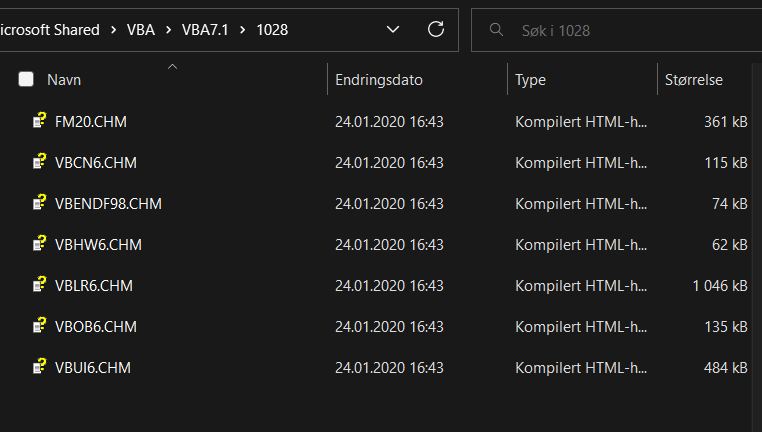Viewport: 762px width, 432px height.
Task: Click the VBHW6.CHM file icon
Action: (39, 243)
